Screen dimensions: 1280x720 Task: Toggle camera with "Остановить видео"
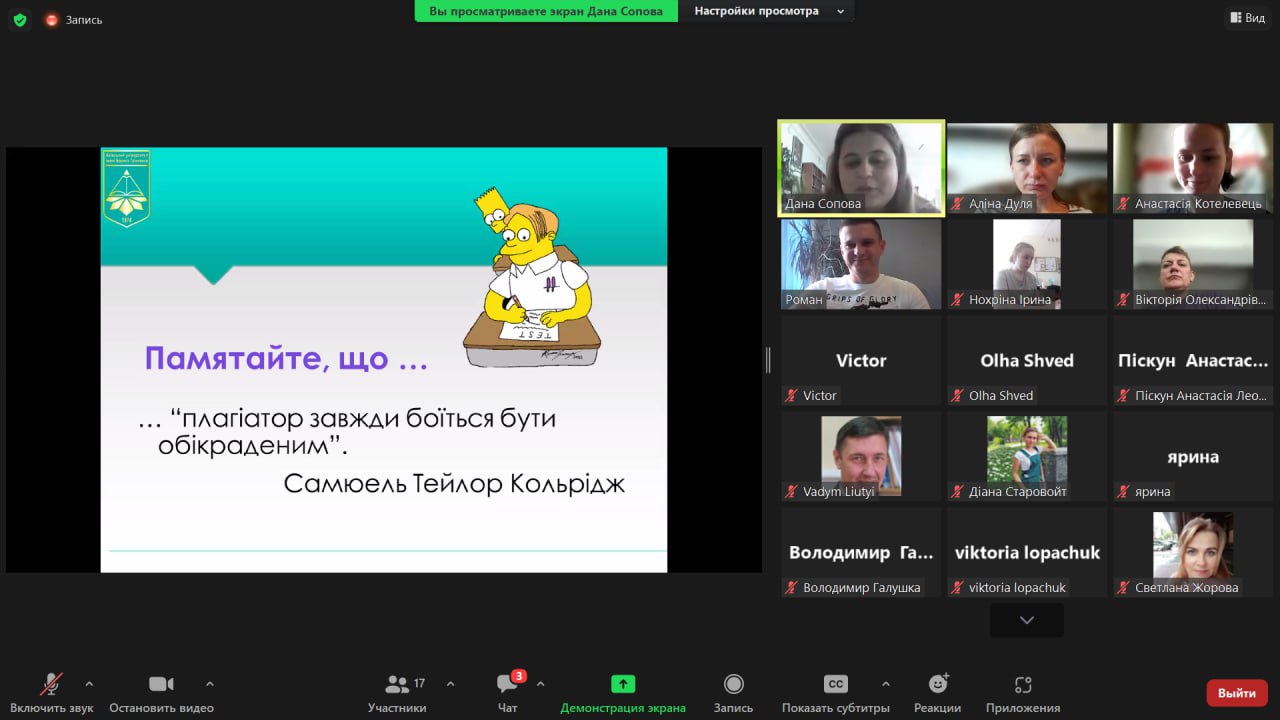tap(161, 693)
